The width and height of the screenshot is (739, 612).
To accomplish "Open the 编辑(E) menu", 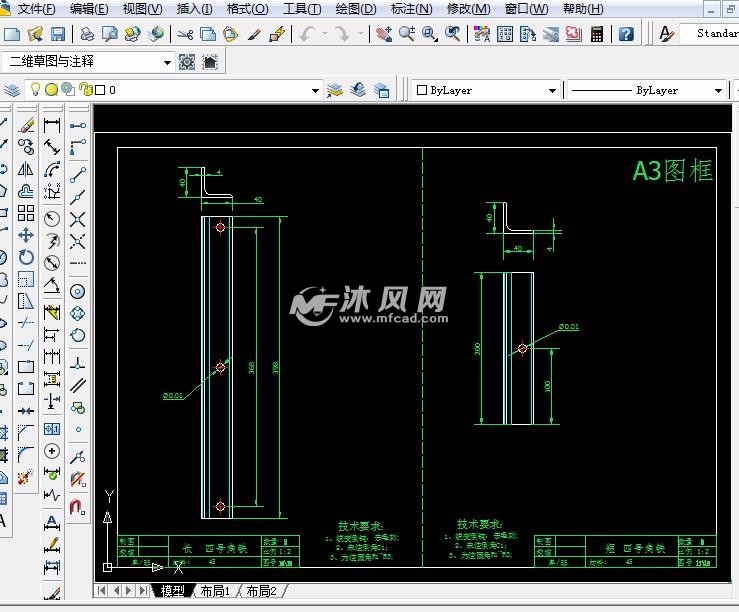I will [x=89, y=8].
